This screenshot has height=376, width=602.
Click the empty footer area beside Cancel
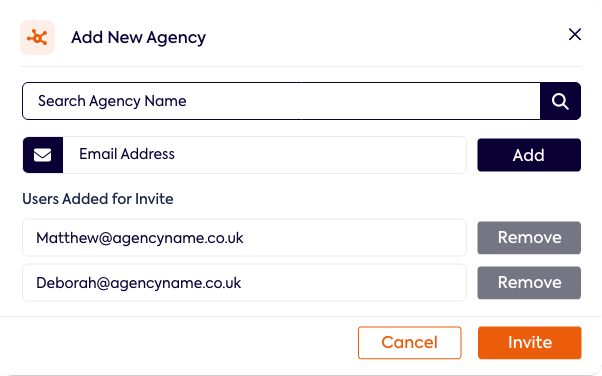pos(179,343)
